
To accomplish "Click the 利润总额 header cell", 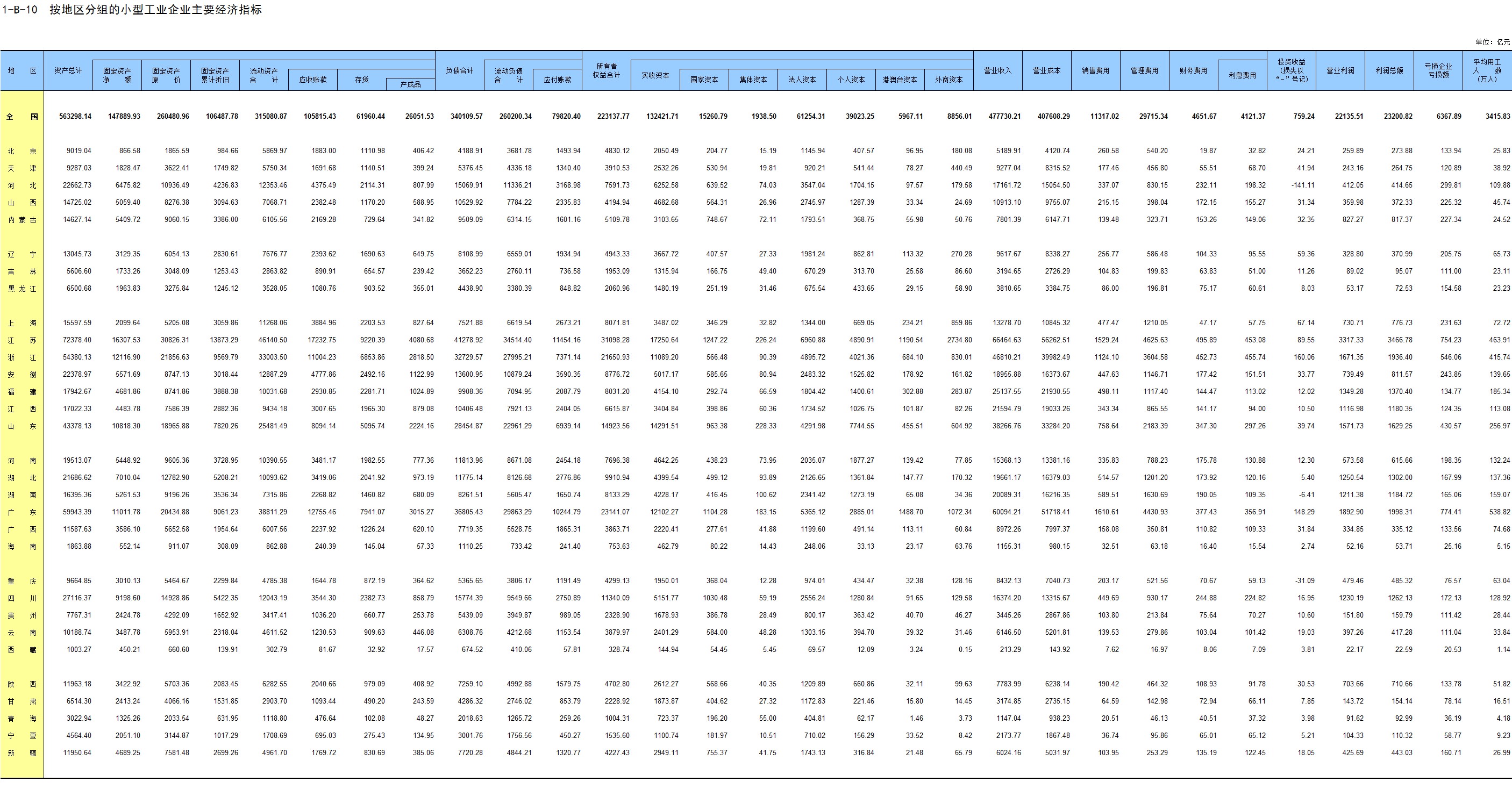I will [x=1389, y=70].
